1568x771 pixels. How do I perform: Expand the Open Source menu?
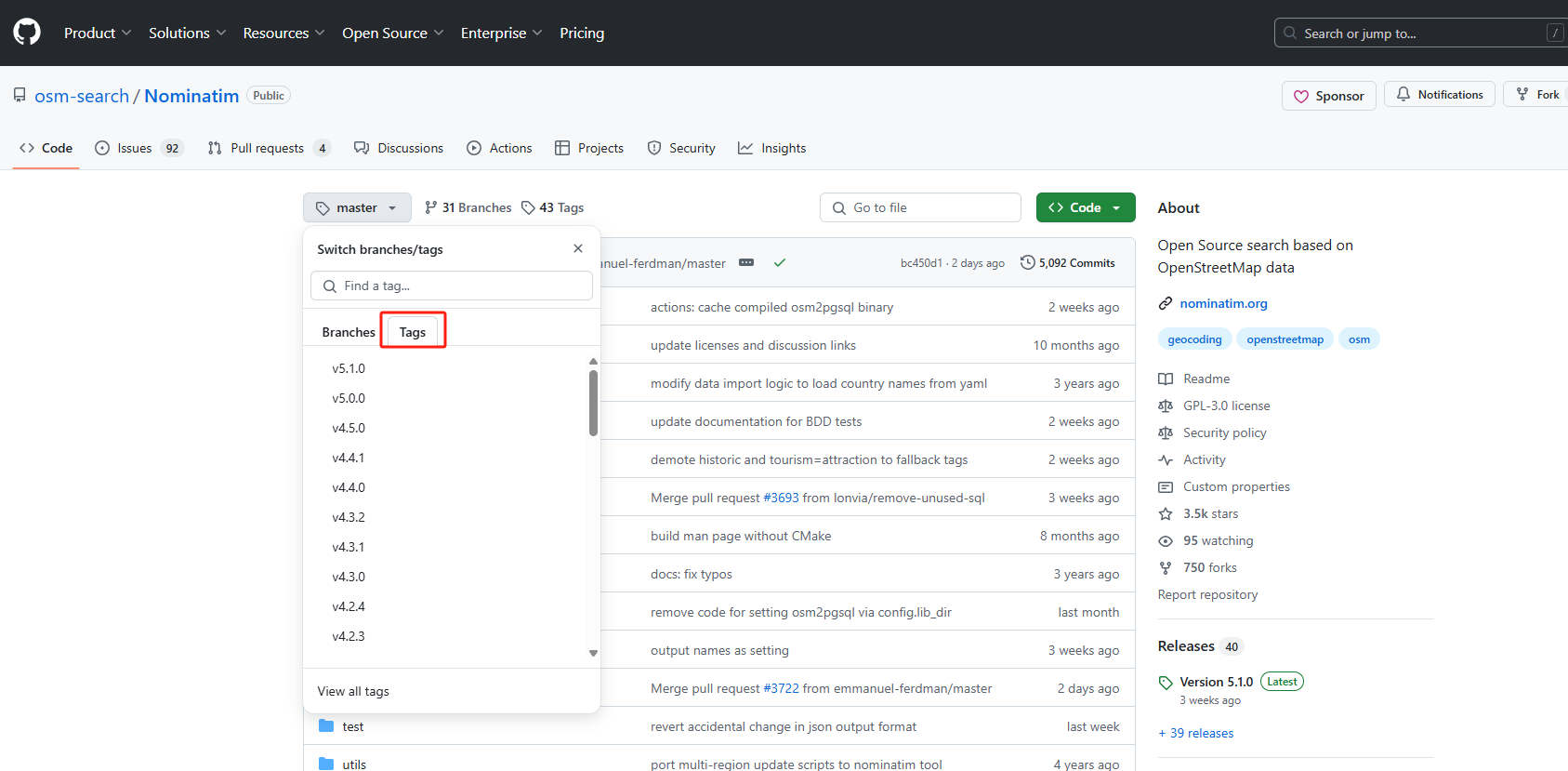coord(392,33)
